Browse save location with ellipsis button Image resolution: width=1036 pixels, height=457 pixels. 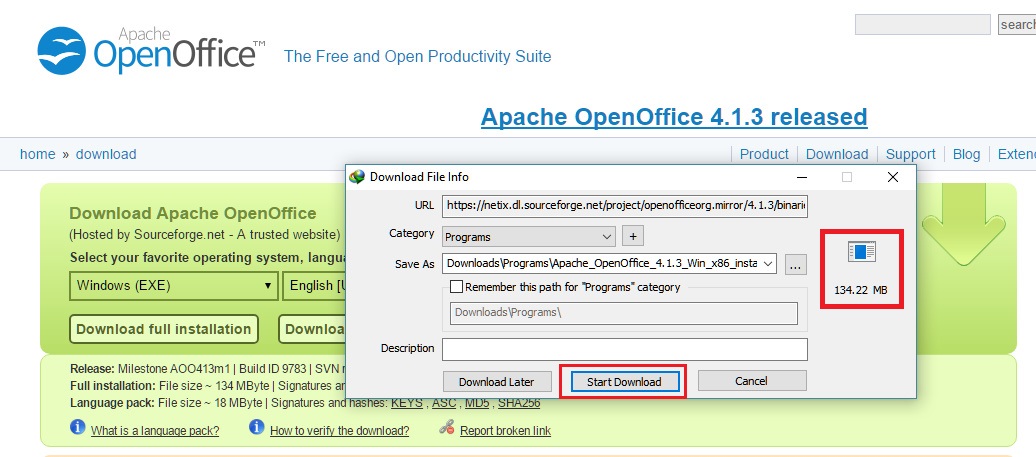(796, 264)
